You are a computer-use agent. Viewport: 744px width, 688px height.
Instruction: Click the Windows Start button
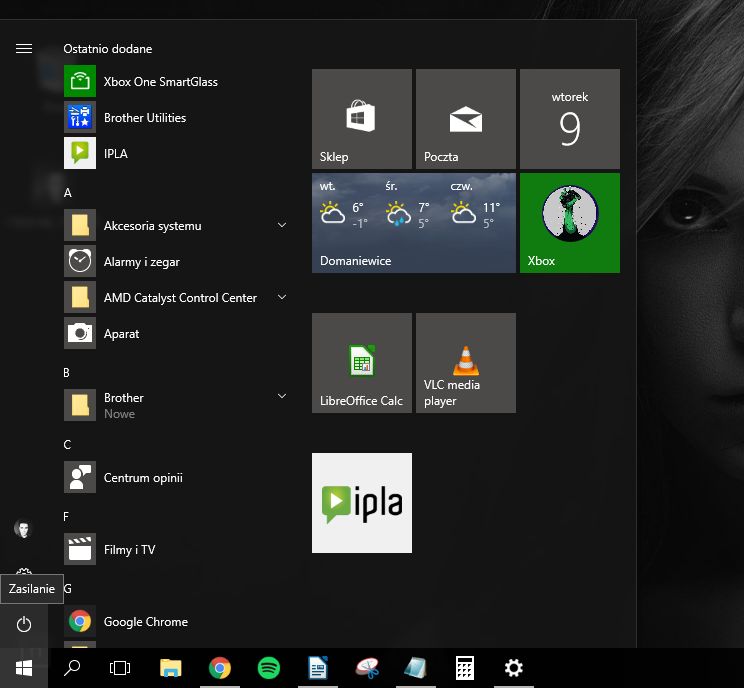tap(23, 668)
